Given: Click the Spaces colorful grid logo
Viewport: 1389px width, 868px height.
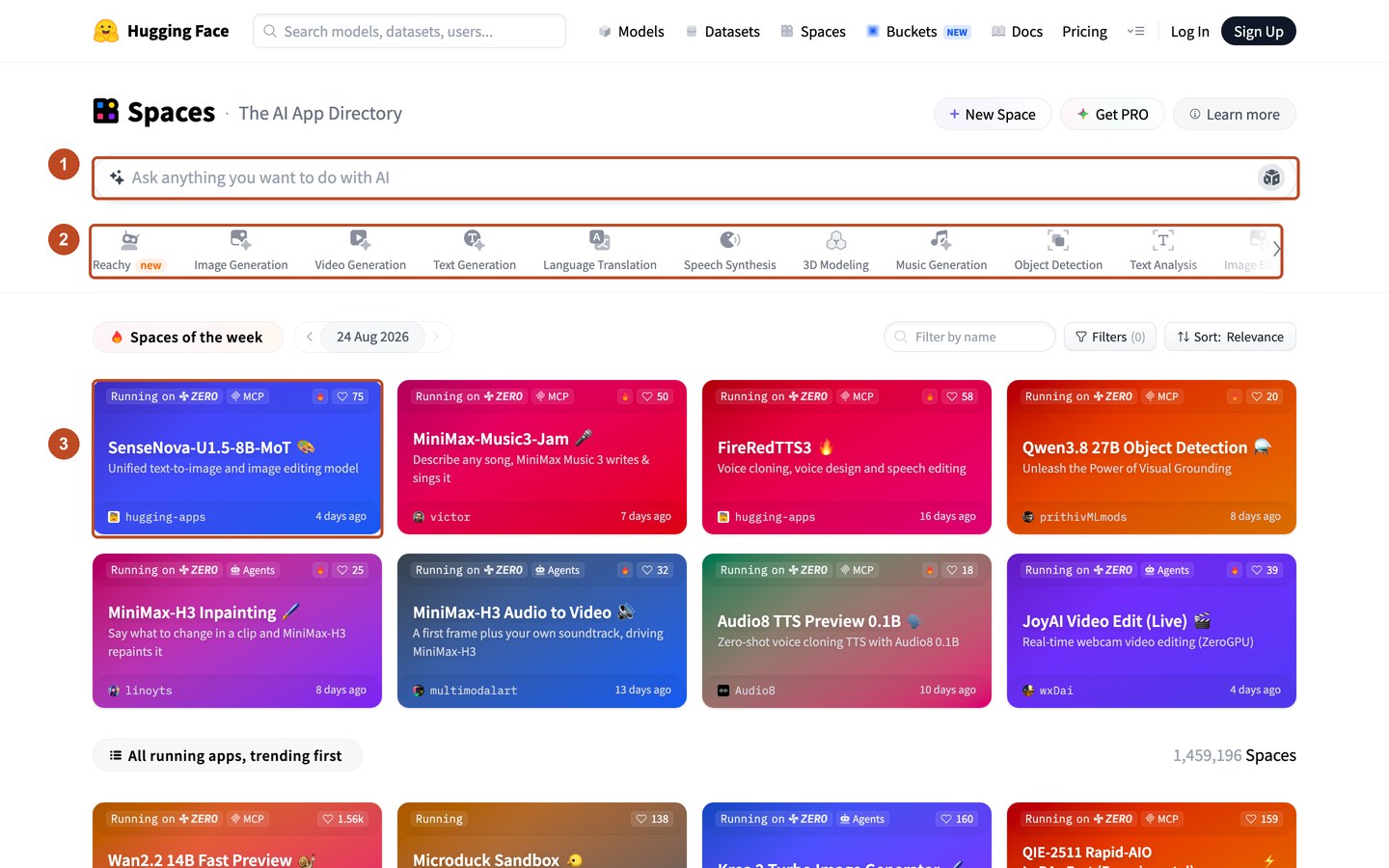Looking at the screenshot, I should (106, 111).
